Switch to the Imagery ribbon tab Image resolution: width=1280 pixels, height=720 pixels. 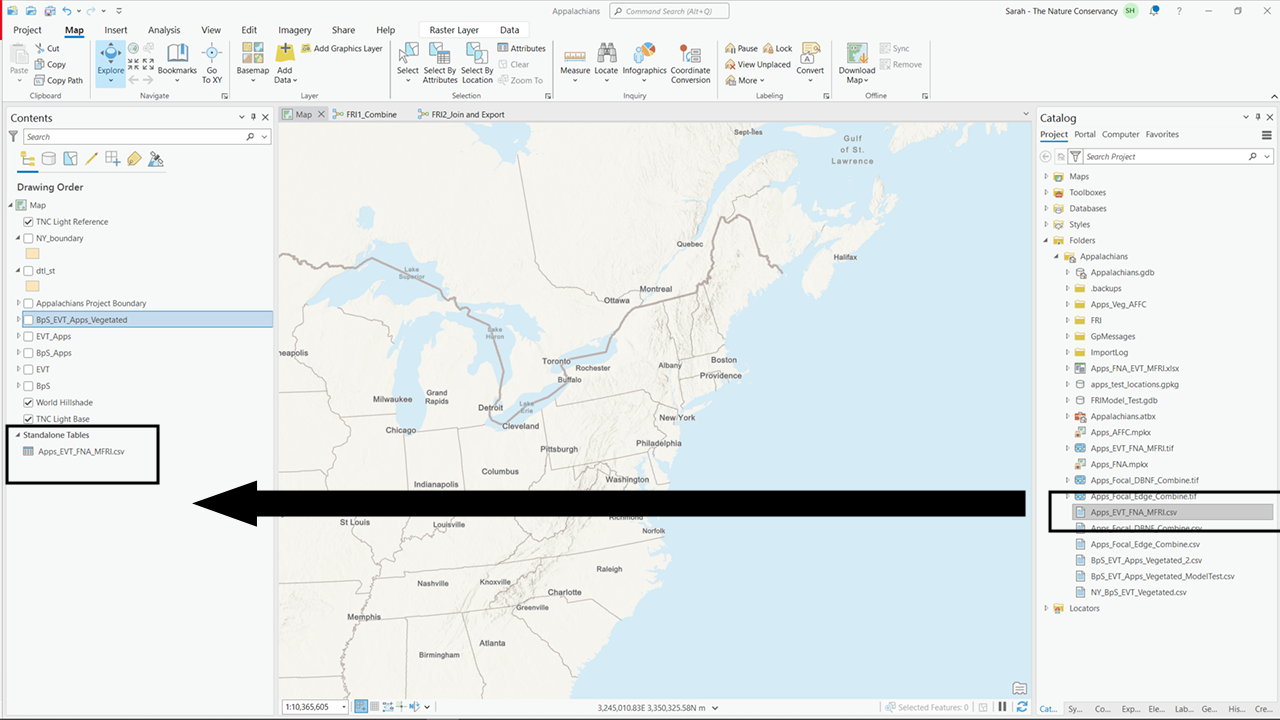[294, 30]
